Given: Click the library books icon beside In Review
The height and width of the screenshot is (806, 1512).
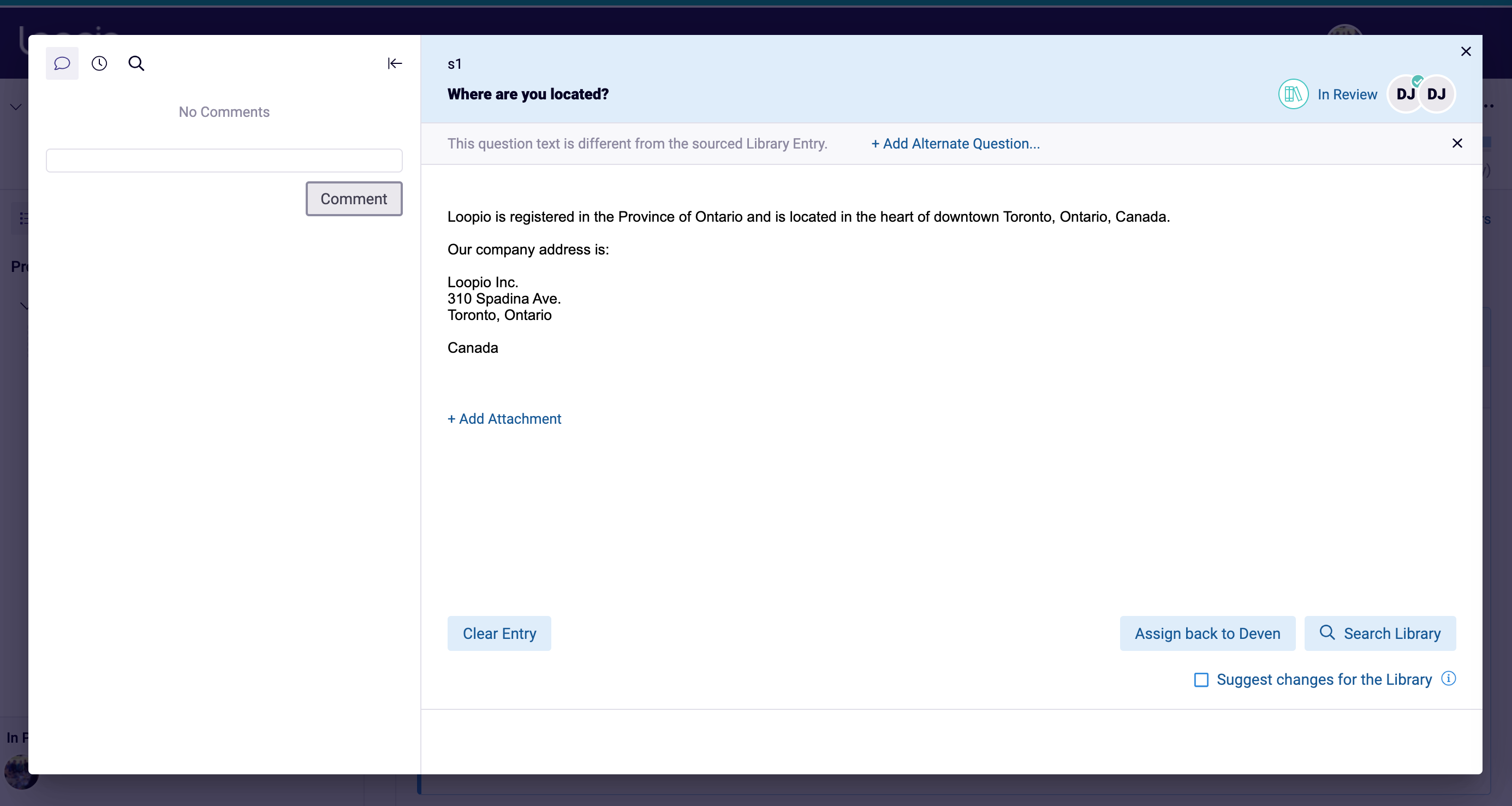Looking at the screenshot, I should (1293, 94).
